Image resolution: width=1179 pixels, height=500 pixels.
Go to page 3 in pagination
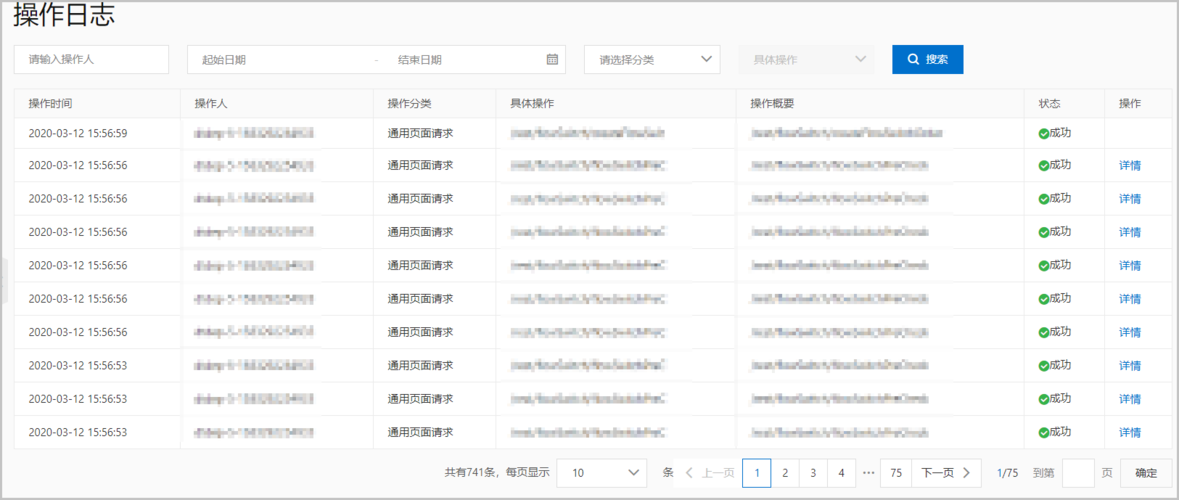pos(814,473)
